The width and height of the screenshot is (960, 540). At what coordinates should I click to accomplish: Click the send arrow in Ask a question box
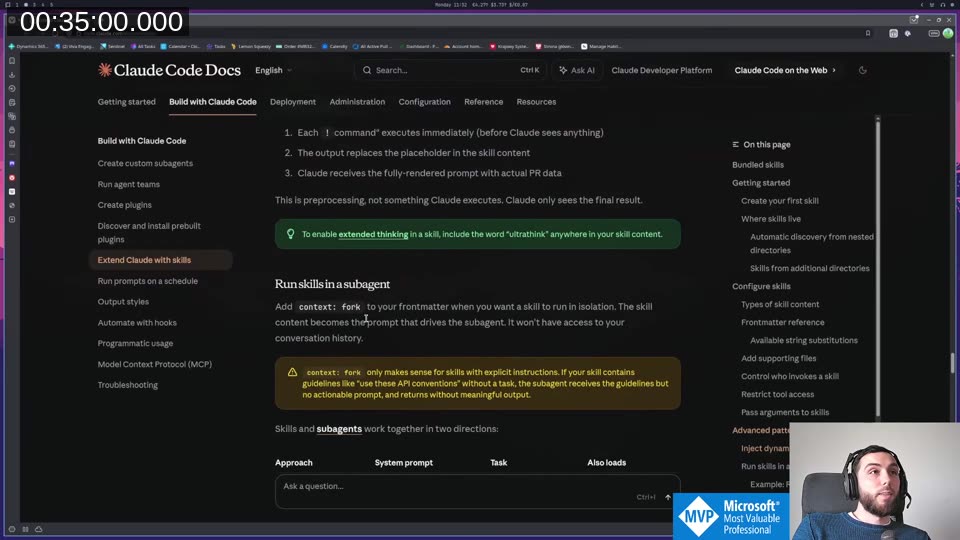tap(668, 497)
